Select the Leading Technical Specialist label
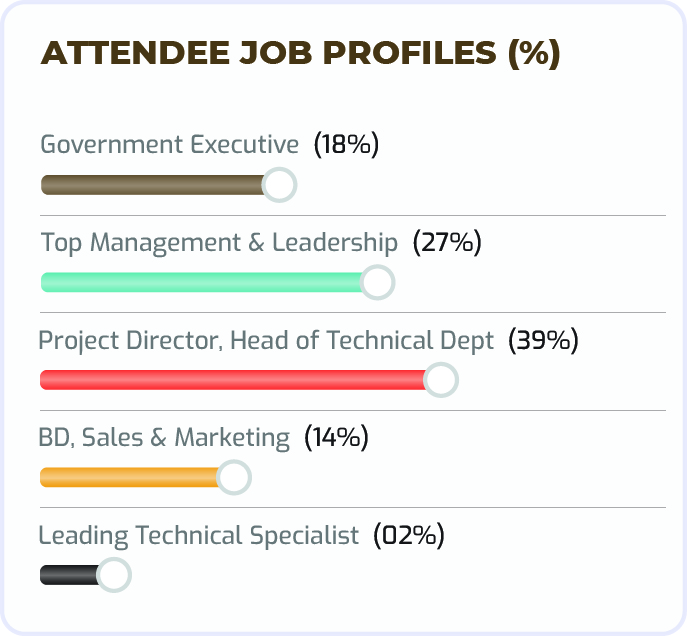Image resolution: width=687 pixels, height=636 pixels. coord(198,535)
